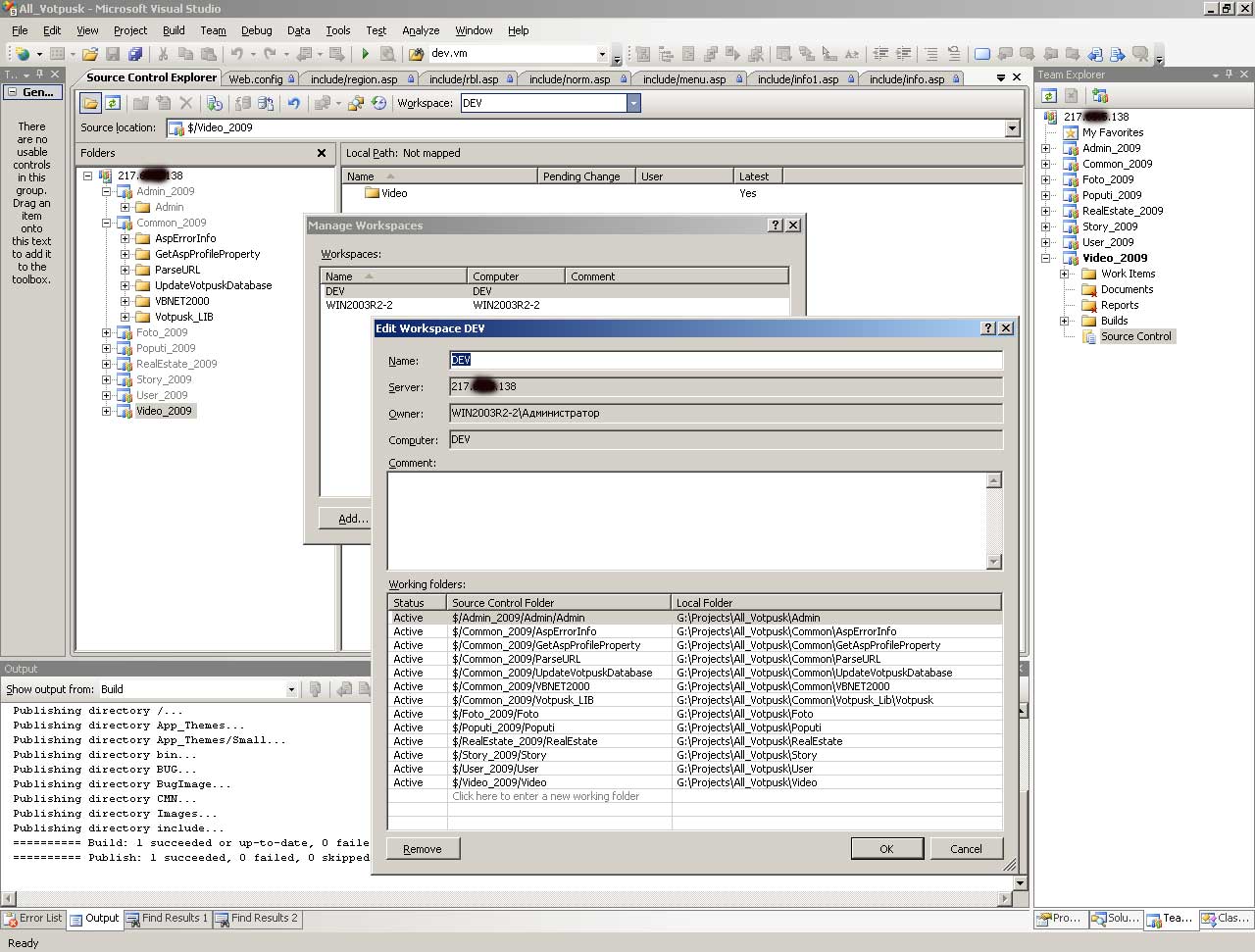Image resolution: width=1255 pixels, height=952 pixels.
Task: Click the Cut icon in the toolbar
Action: click(x=164, y=54)
